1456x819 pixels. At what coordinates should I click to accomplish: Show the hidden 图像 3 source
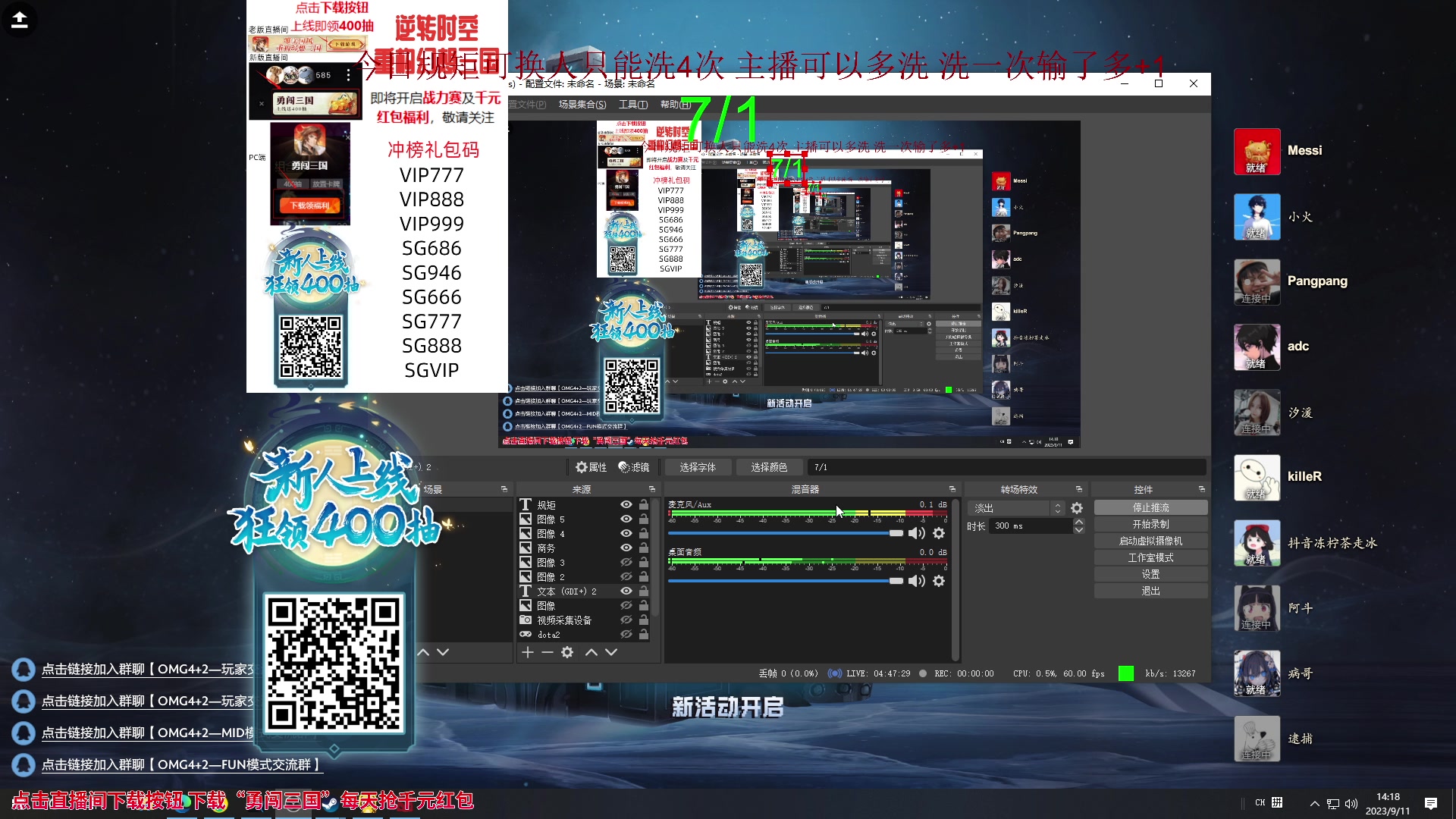[x=626, y=562]
